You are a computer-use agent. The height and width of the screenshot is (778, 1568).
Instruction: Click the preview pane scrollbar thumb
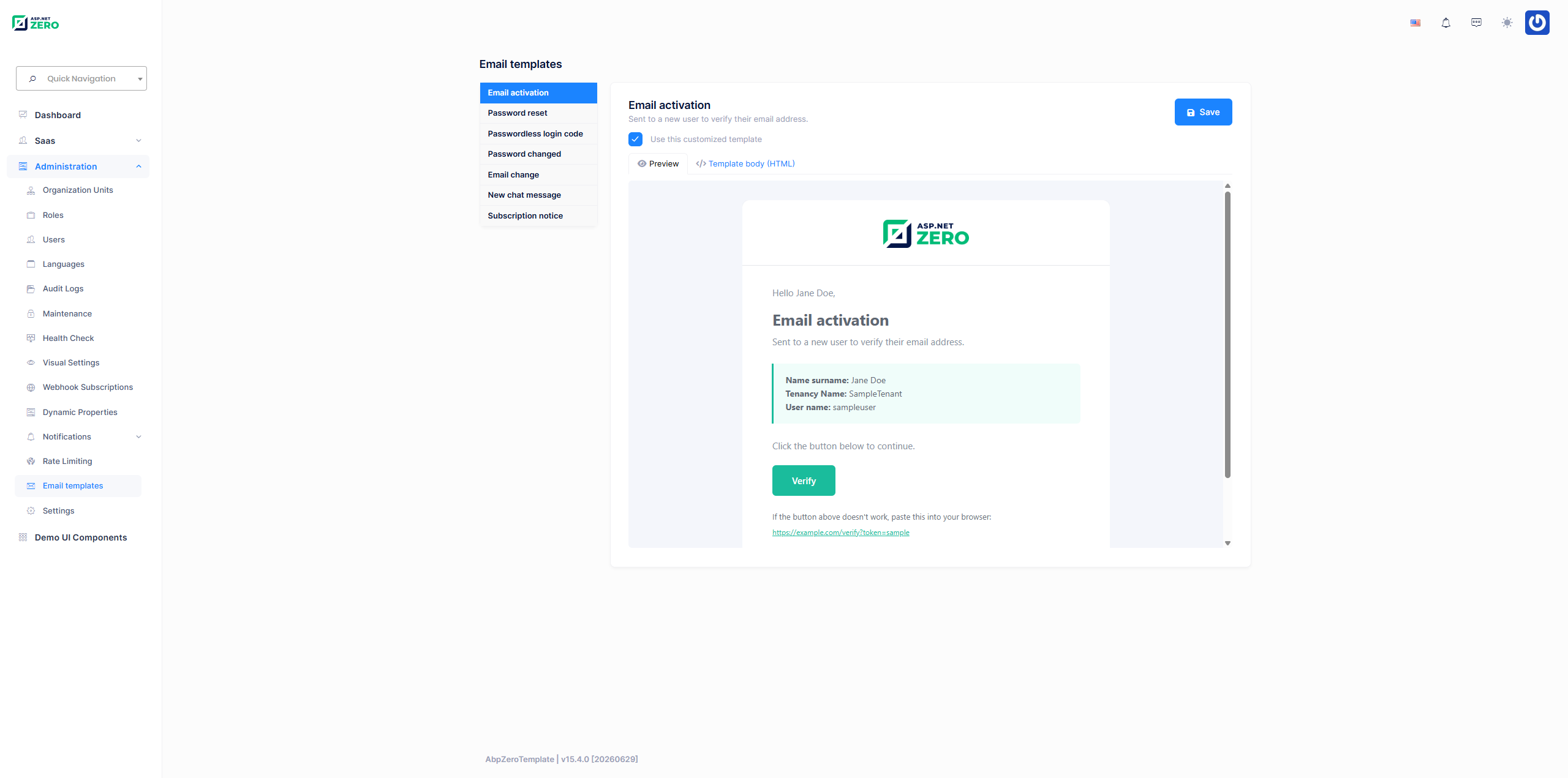[x=1227, y=334]
